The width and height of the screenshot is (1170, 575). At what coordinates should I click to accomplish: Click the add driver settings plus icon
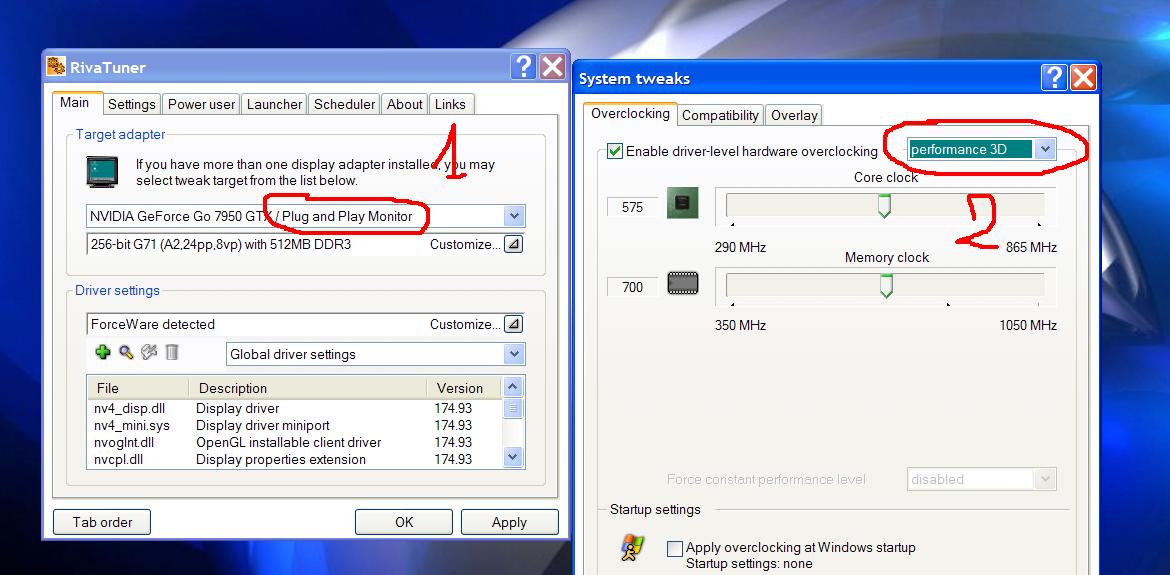103,352
